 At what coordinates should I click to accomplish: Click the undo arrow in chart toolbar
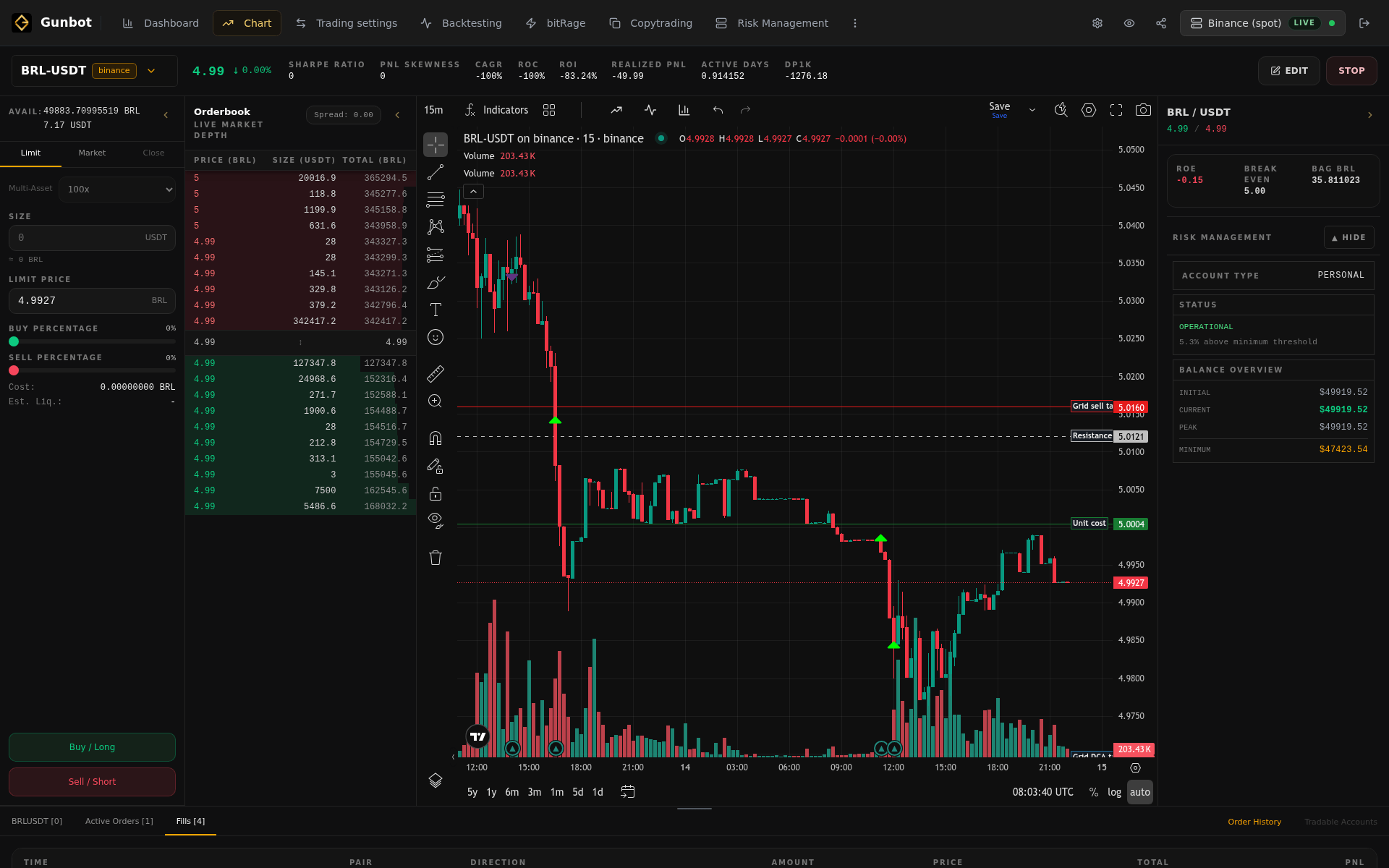tap(718, 110)
